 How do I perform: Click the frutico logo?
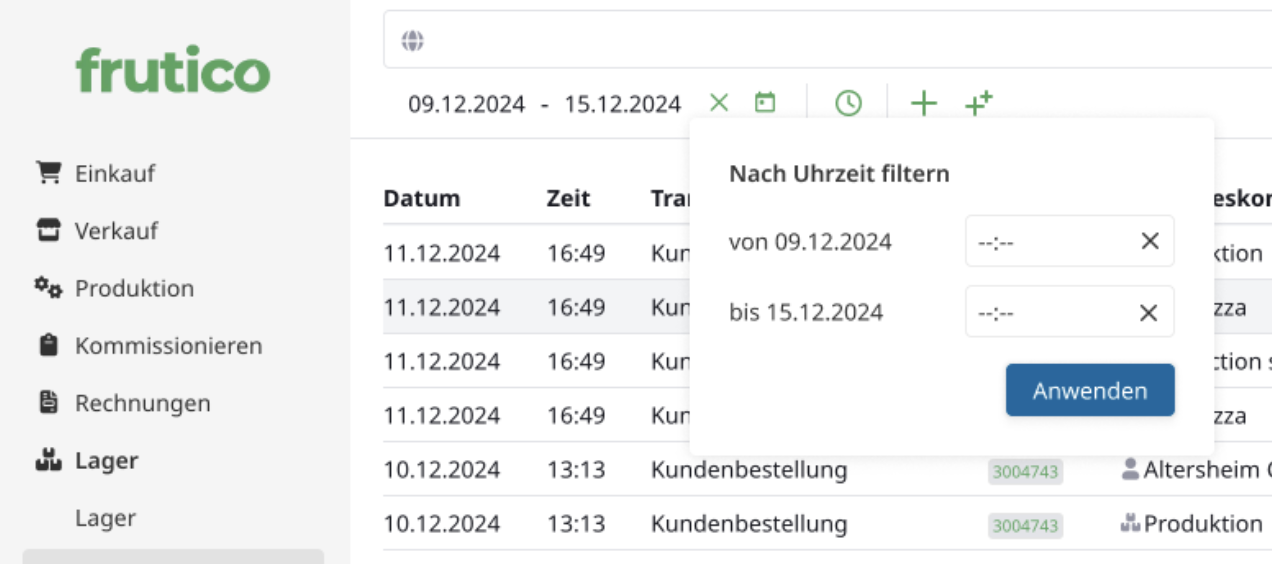point(173,71)
